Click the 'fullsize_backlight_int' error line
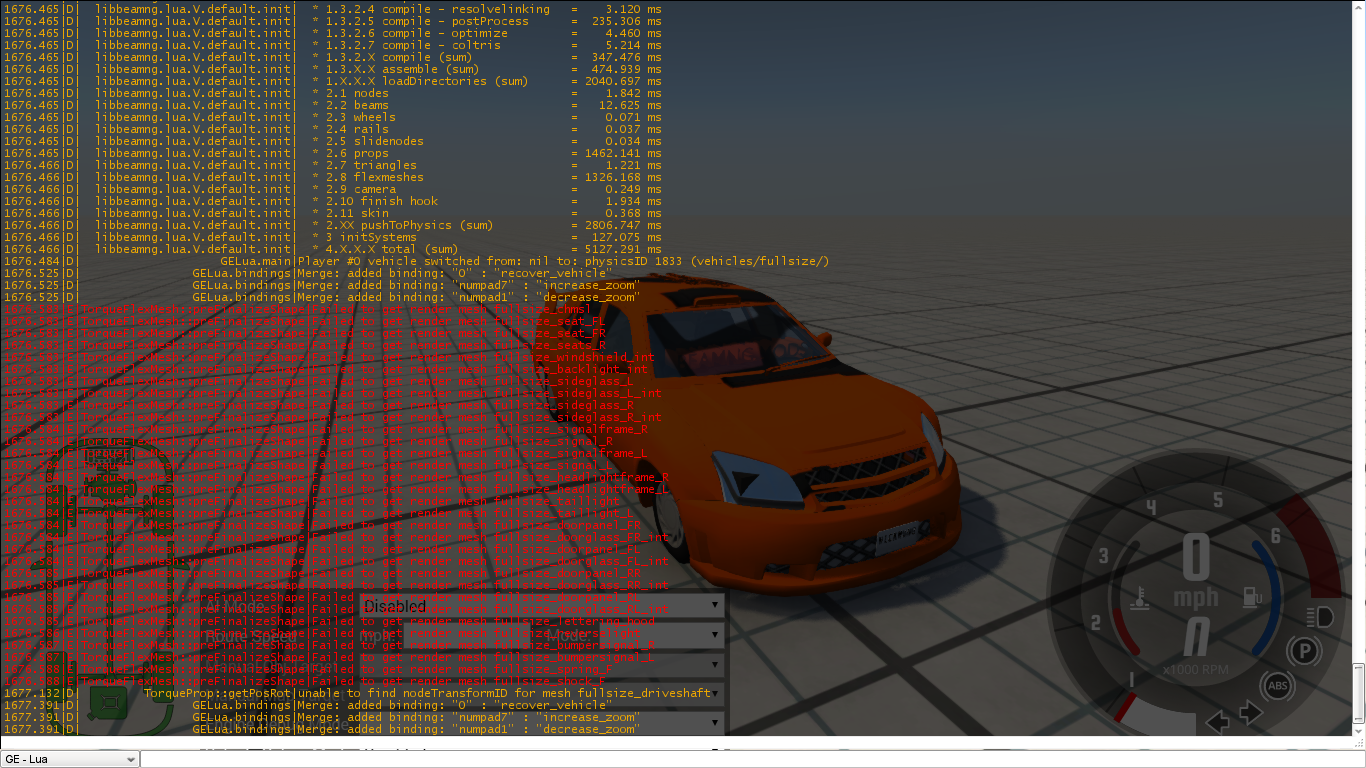1366x768 pixels. 325,369
